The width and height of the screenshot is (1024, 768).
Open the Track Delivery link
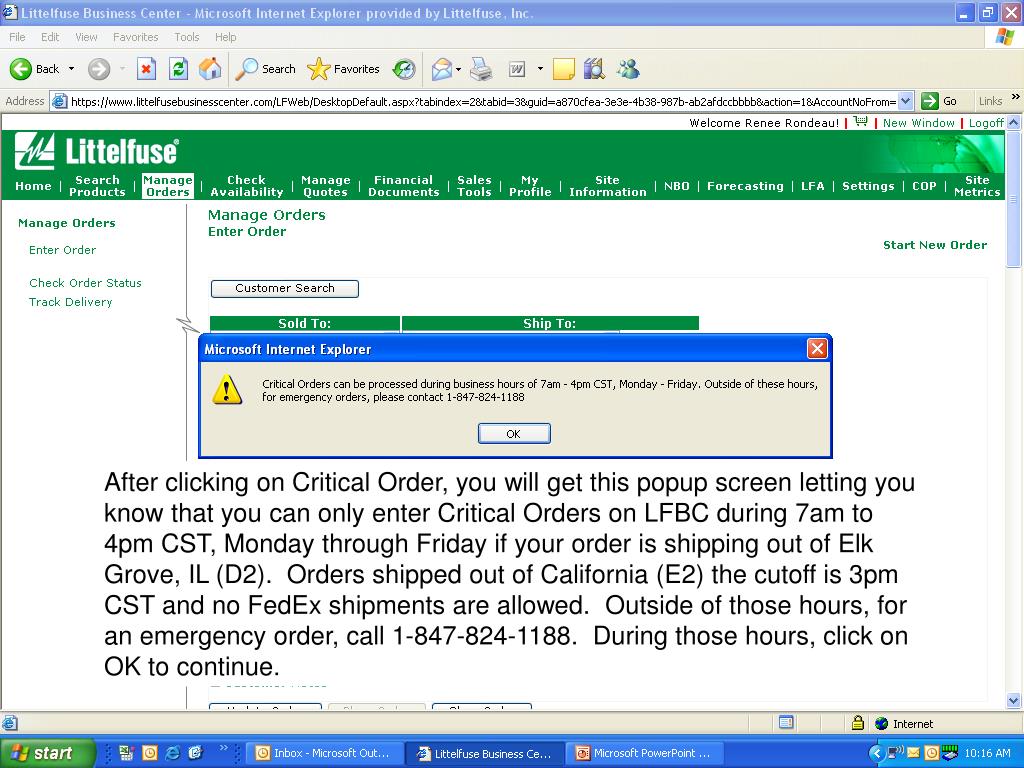point(71,302)
